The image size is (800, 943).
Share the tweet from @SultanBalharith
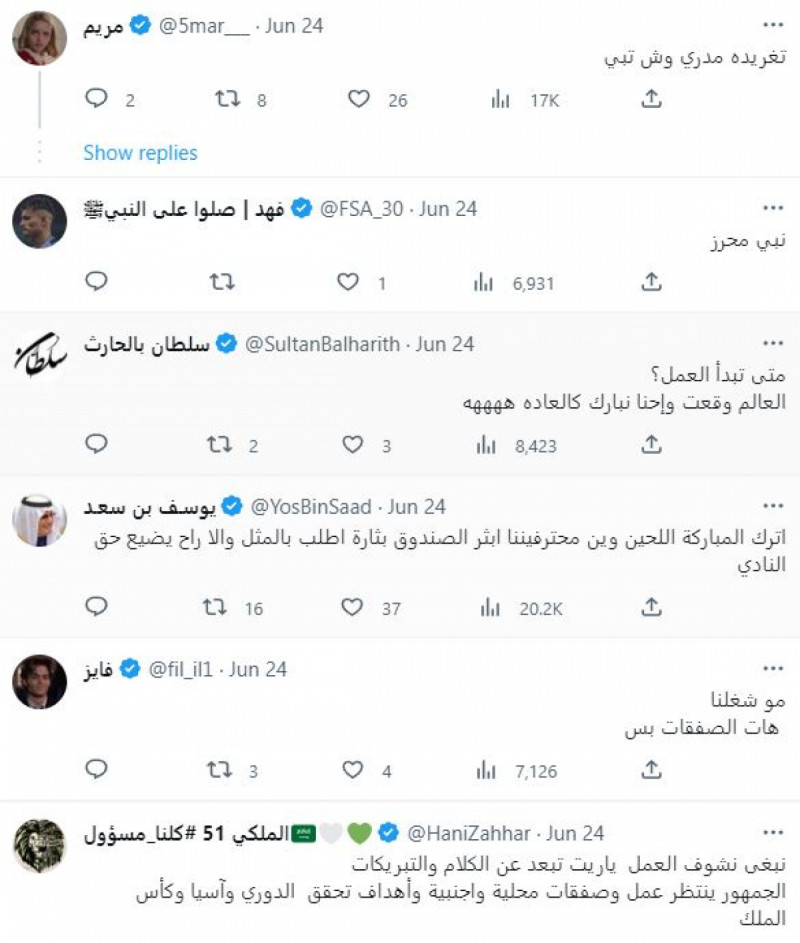click(x=651, y=444)
